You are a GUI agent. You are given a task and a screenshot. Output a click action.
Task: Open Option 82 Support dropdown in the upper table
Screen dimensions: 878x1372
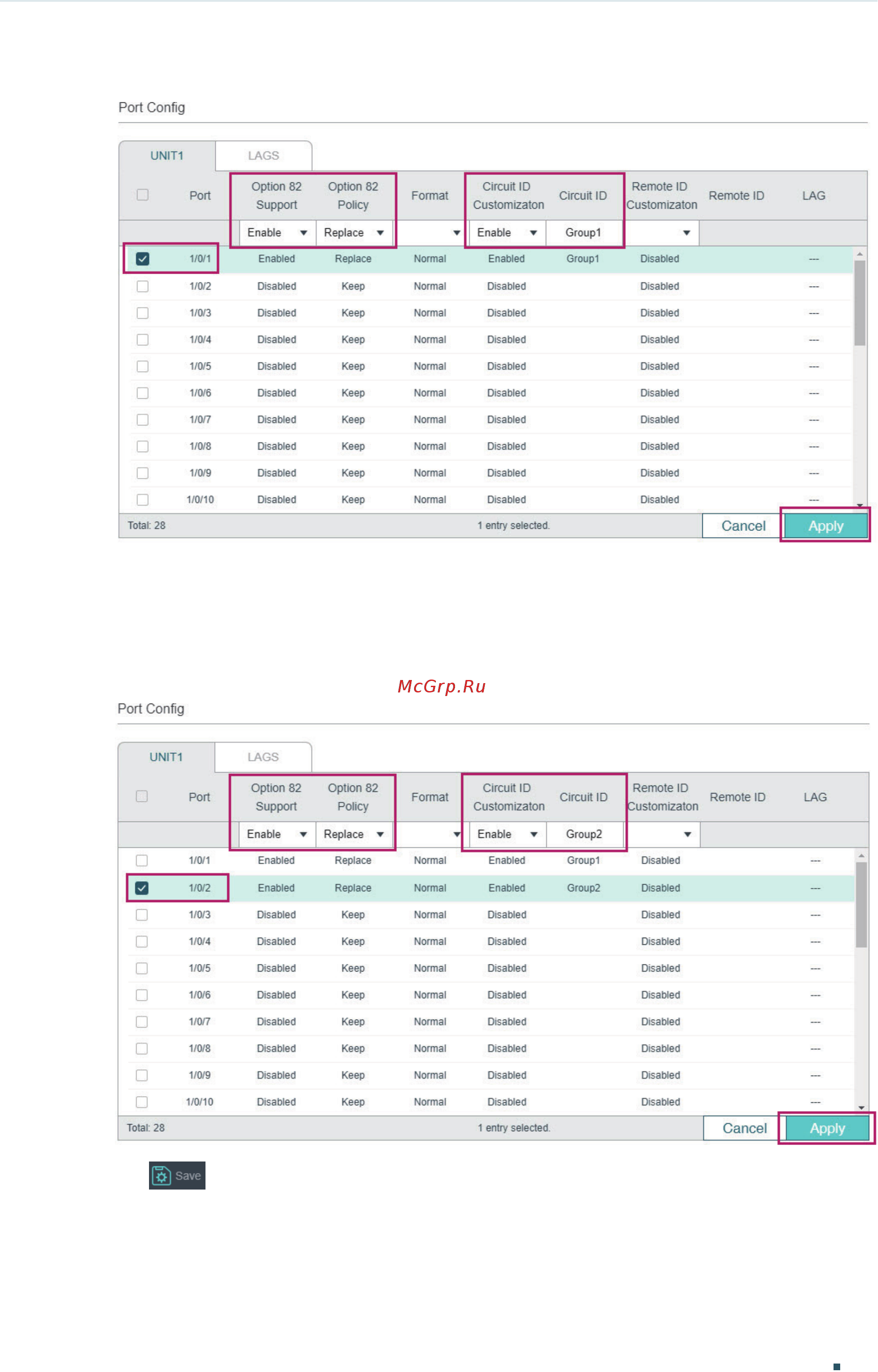pos(278,233)
